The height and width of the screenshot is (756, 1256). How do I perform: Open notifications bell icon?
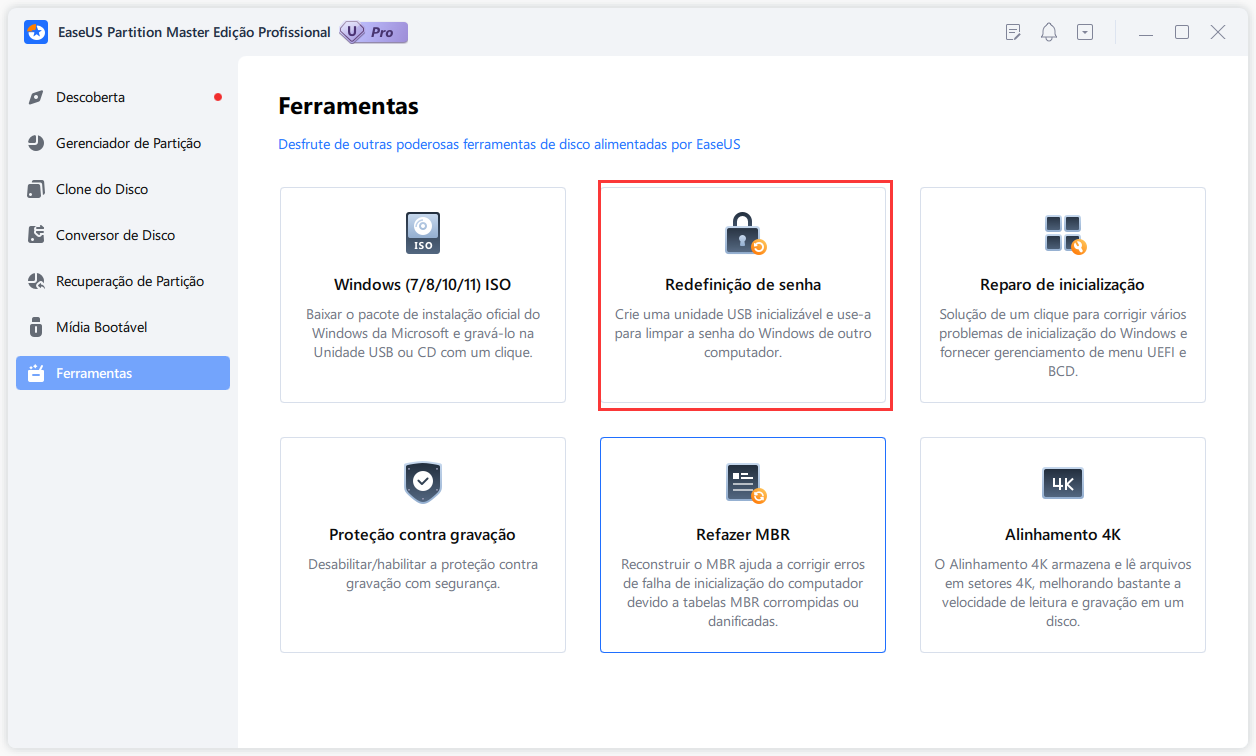(x=1049, y=32)
